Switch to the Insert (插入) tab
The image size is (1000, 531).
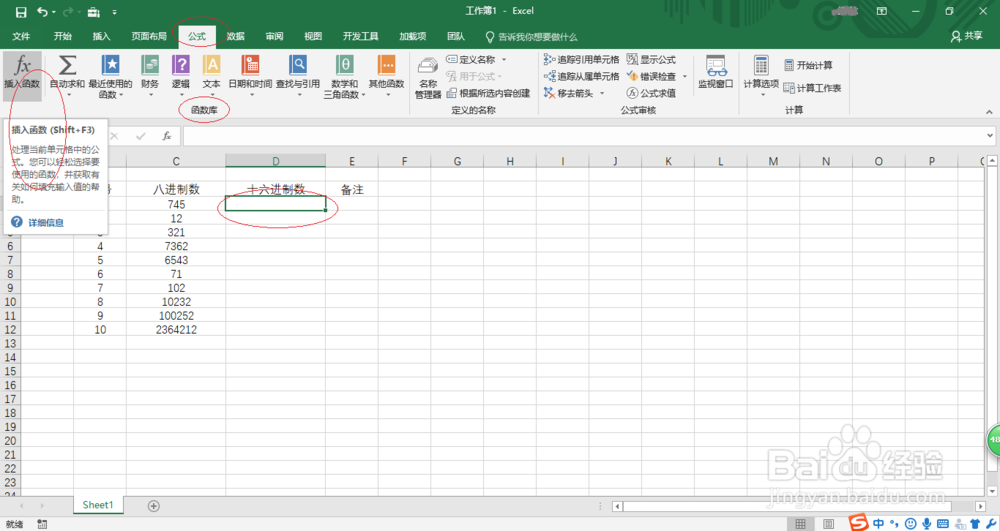(x=101, y=36)
